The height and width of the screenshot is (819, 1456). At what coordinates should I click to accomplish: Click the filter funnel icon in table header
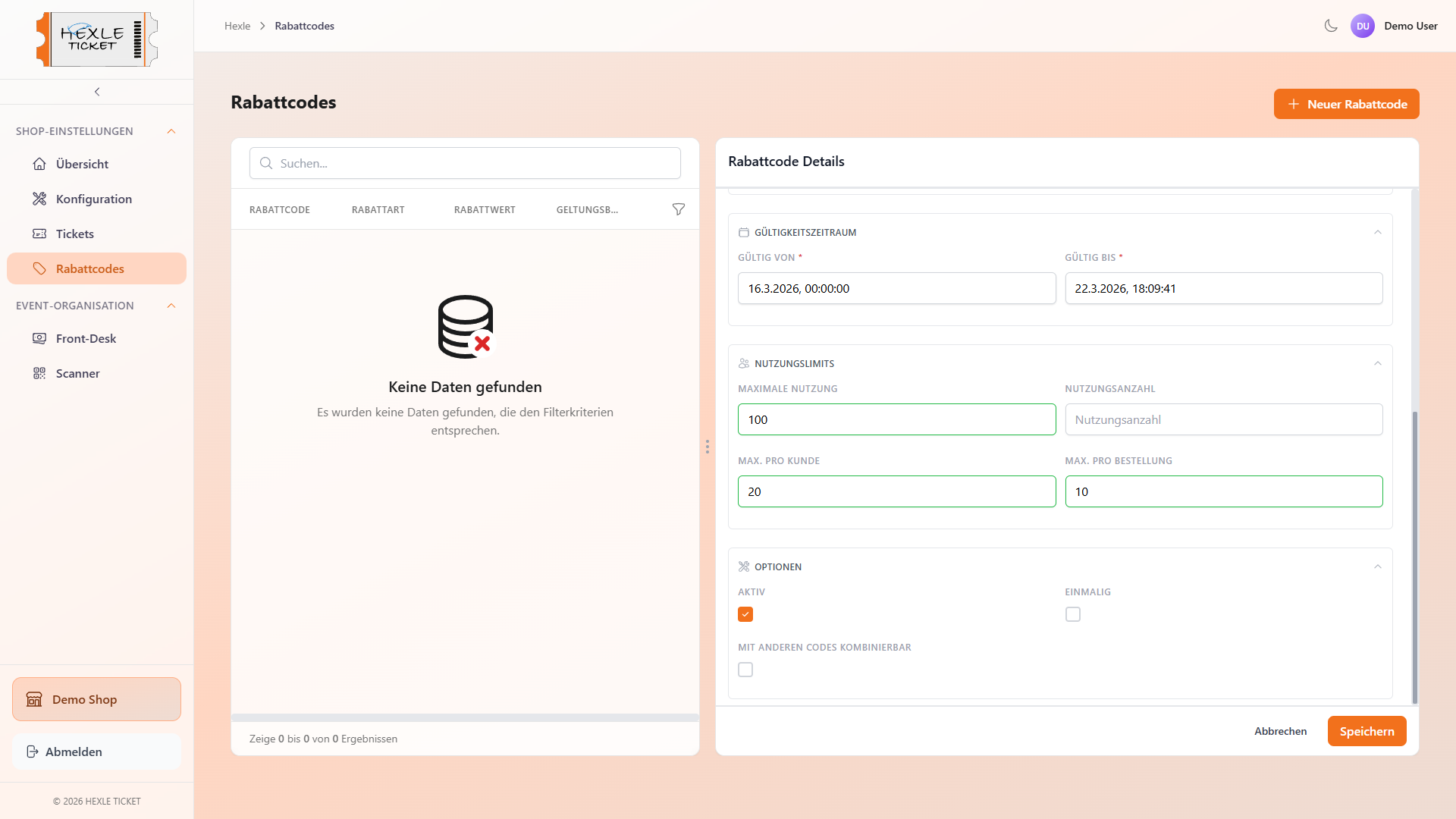click(x=679, y=209)
